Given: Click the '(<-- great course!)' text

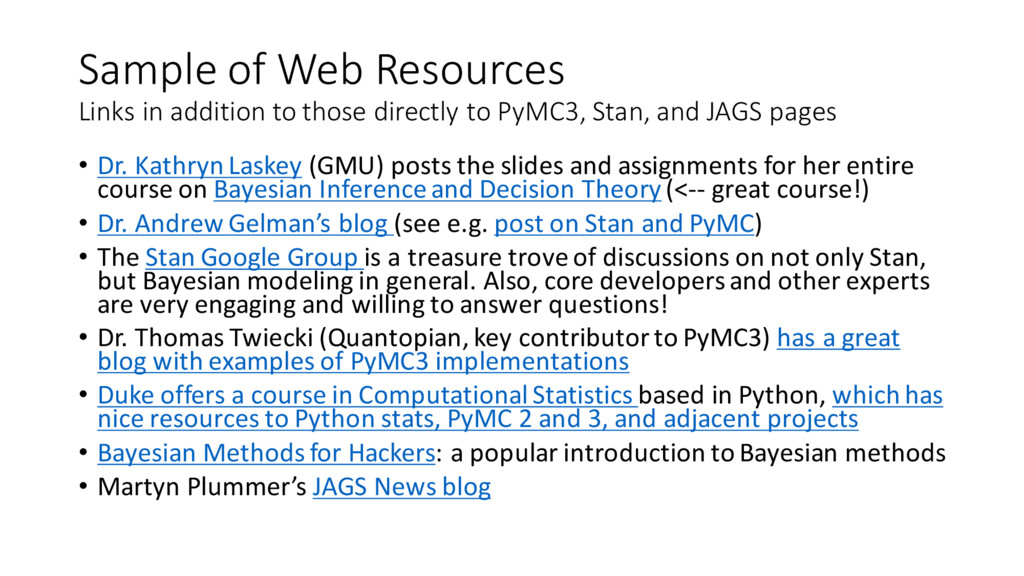Looking at the screenshot, I should 768,189.
